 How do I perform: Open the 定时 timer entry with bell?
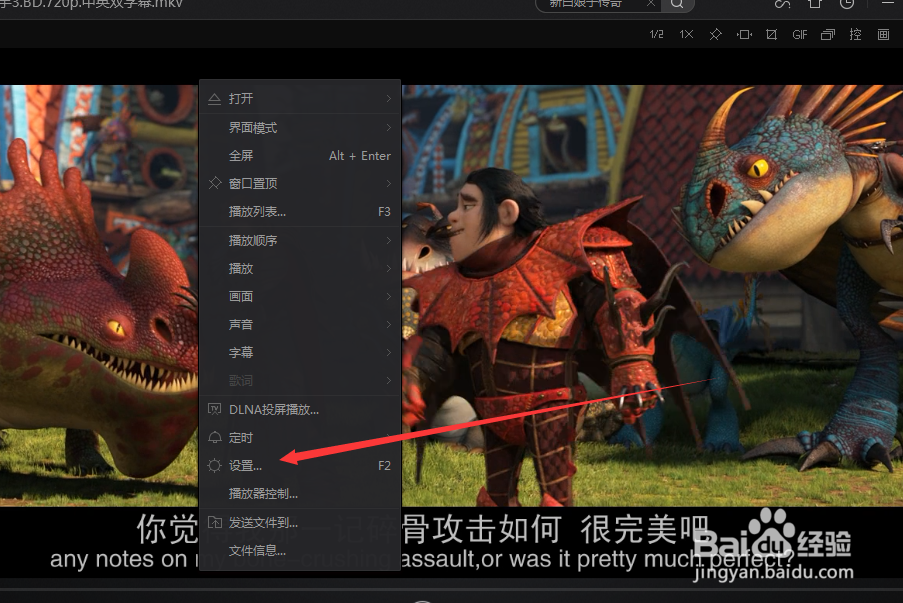[x=300, y=438]
